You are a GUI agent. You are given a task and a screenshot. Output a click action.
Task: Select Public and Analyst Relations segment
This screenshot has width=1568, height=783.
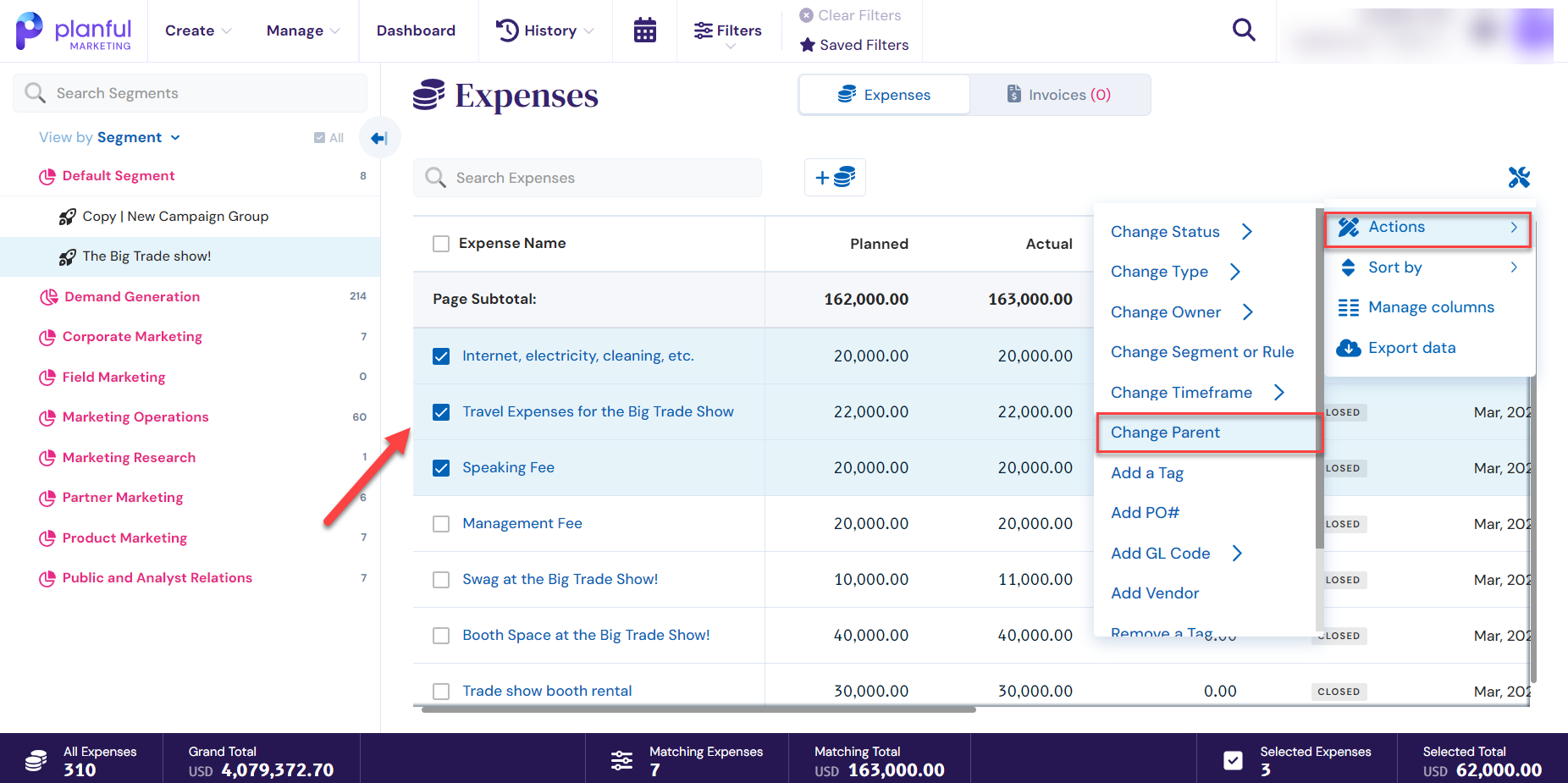point(157,578)
